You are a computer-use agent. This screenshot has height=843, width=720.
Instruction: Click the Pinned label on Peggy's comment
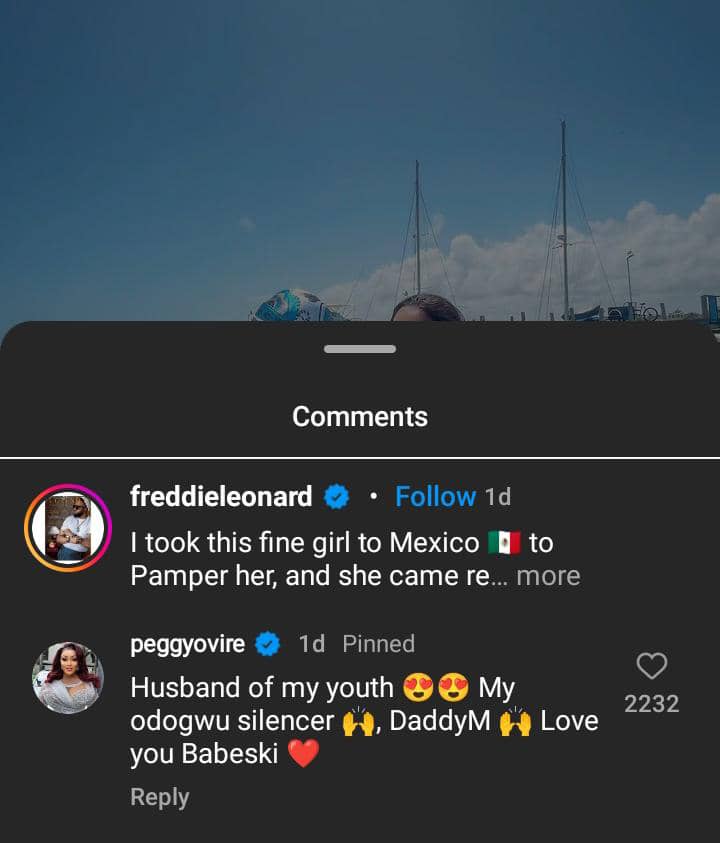[378, 644]
